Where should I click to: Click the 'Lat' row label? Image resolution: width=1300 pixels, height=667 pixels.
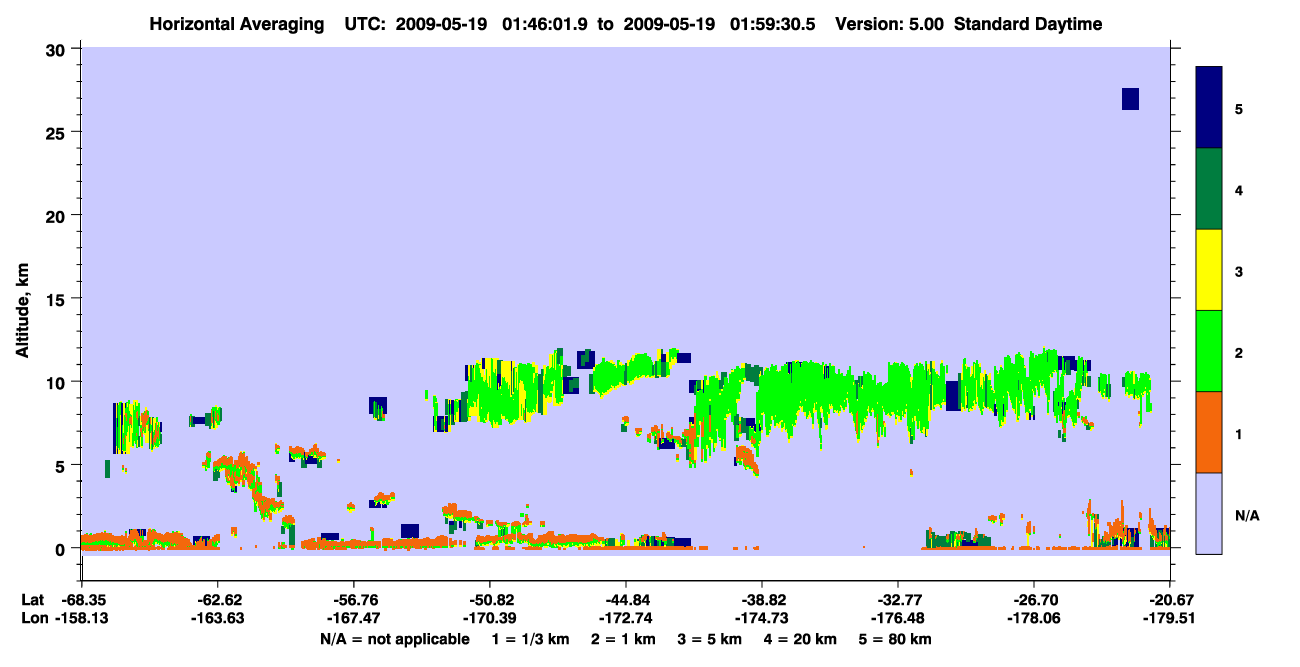tap(32, 600)
